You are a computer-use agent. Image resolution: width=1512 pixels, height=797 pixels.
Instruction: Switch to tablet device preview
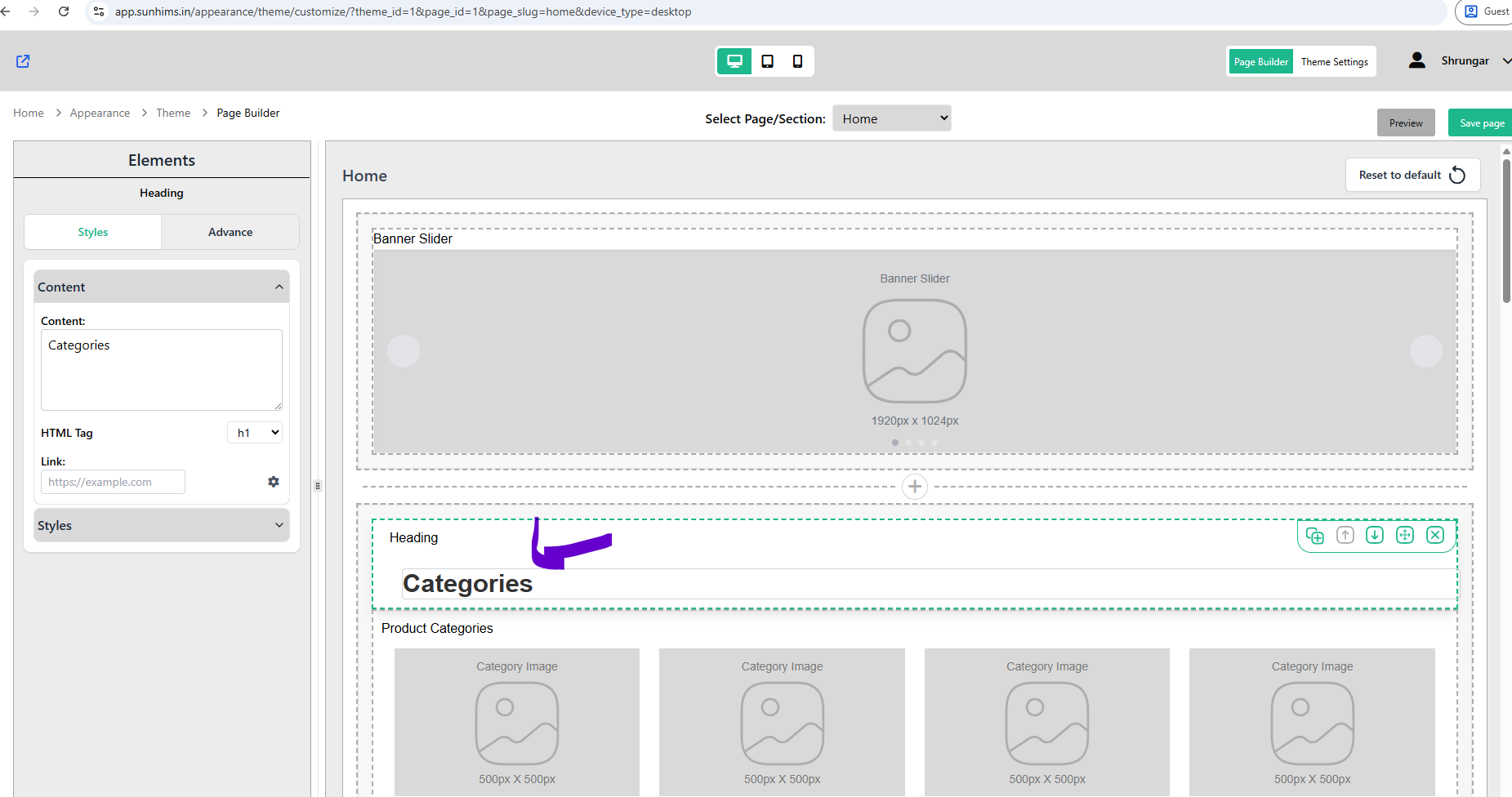point(767,61)
